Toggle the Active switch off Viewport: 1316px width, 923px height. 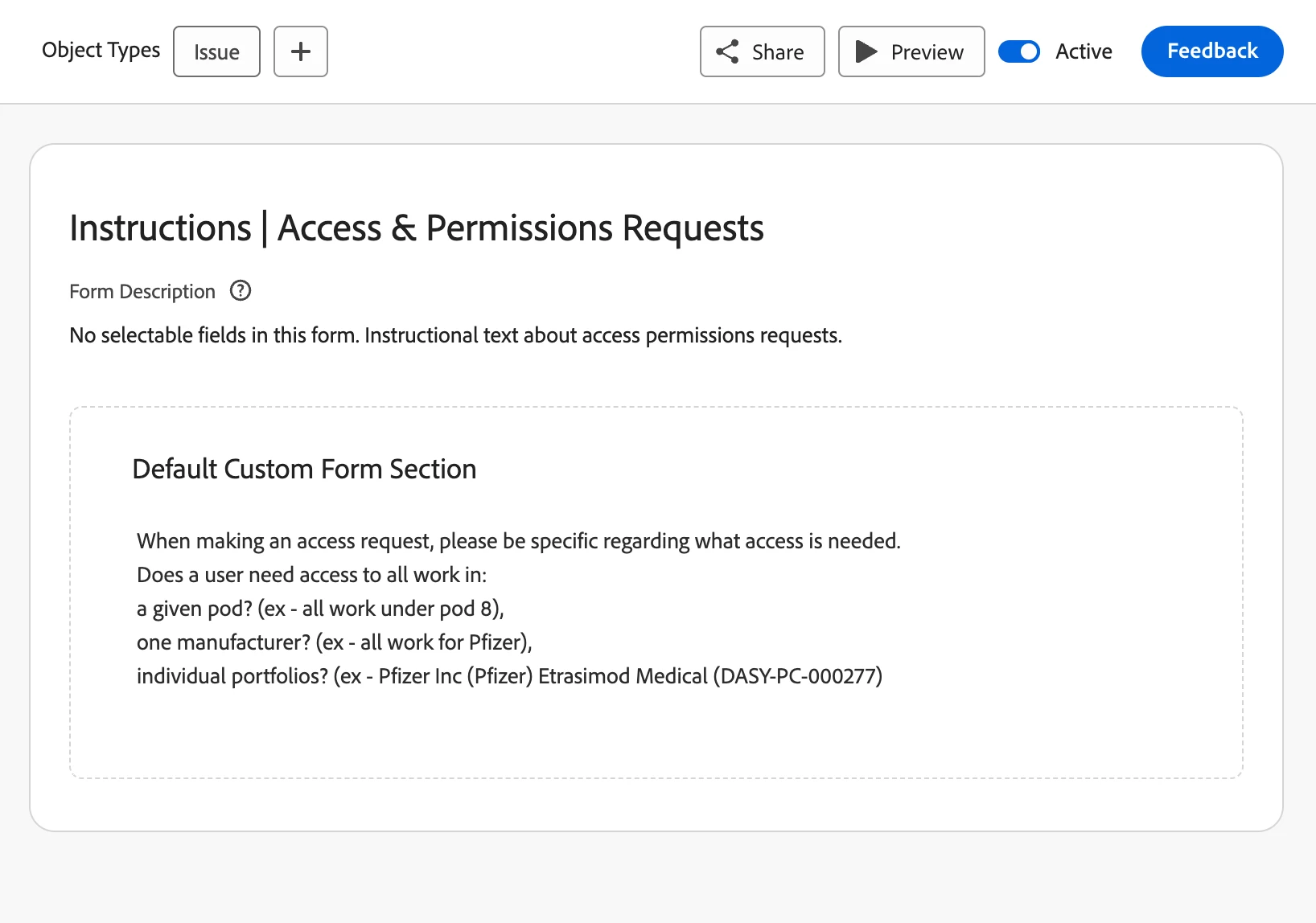tap(1018, 51)
